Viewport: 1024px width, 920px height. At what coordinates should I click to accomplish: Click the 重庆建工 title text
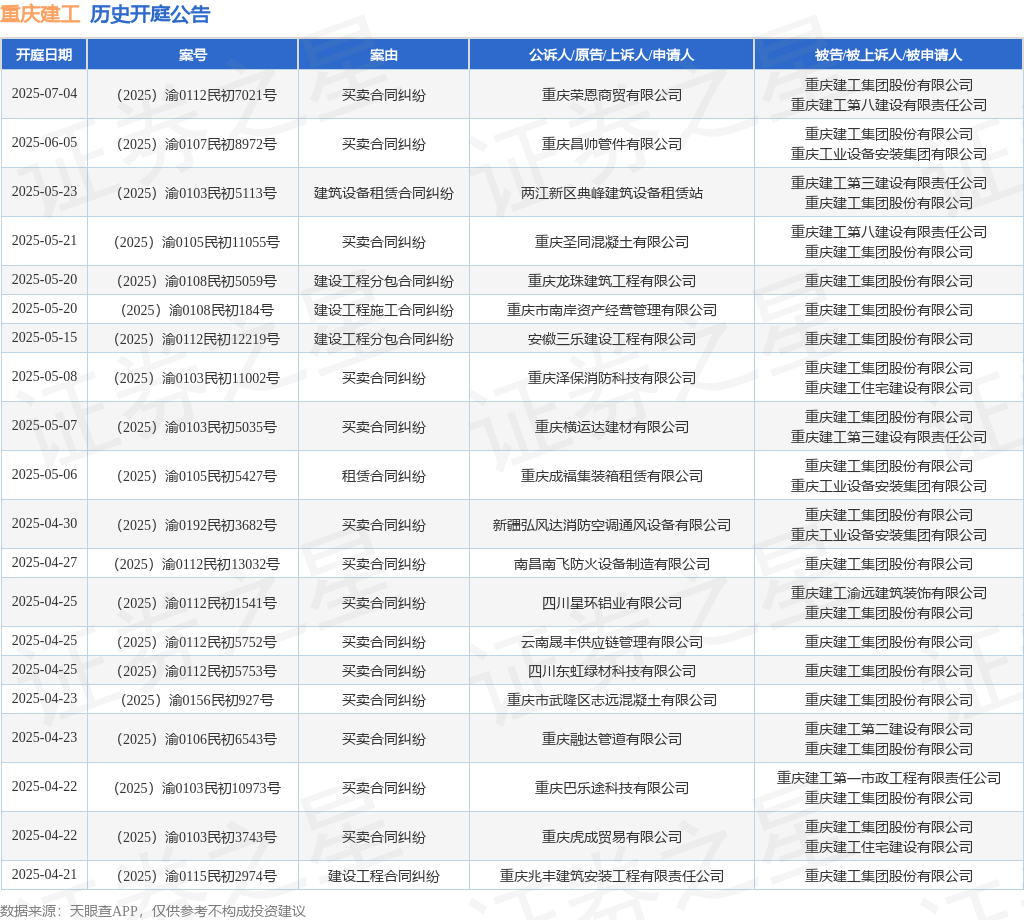[40, 14]
